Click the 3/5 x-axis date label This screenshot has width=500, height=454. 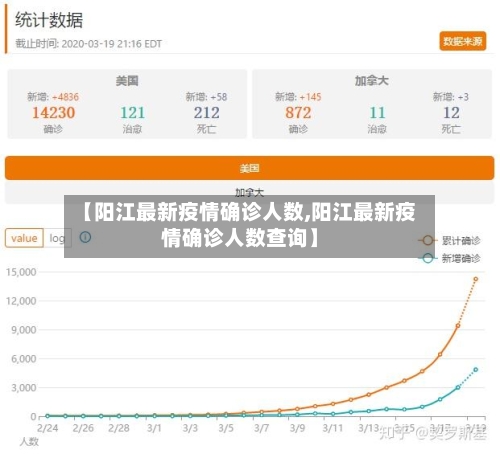coord(226,428)
